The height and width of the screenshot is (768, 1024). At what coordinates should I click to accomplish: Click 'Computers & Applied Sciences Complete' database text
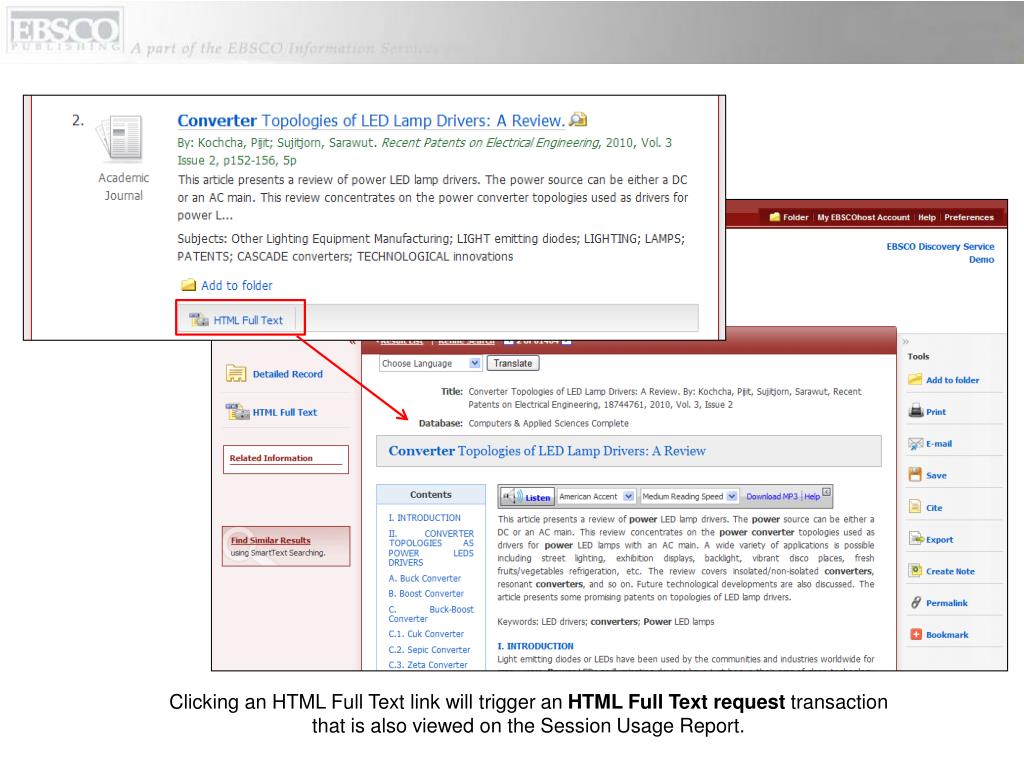pos(549,423)
